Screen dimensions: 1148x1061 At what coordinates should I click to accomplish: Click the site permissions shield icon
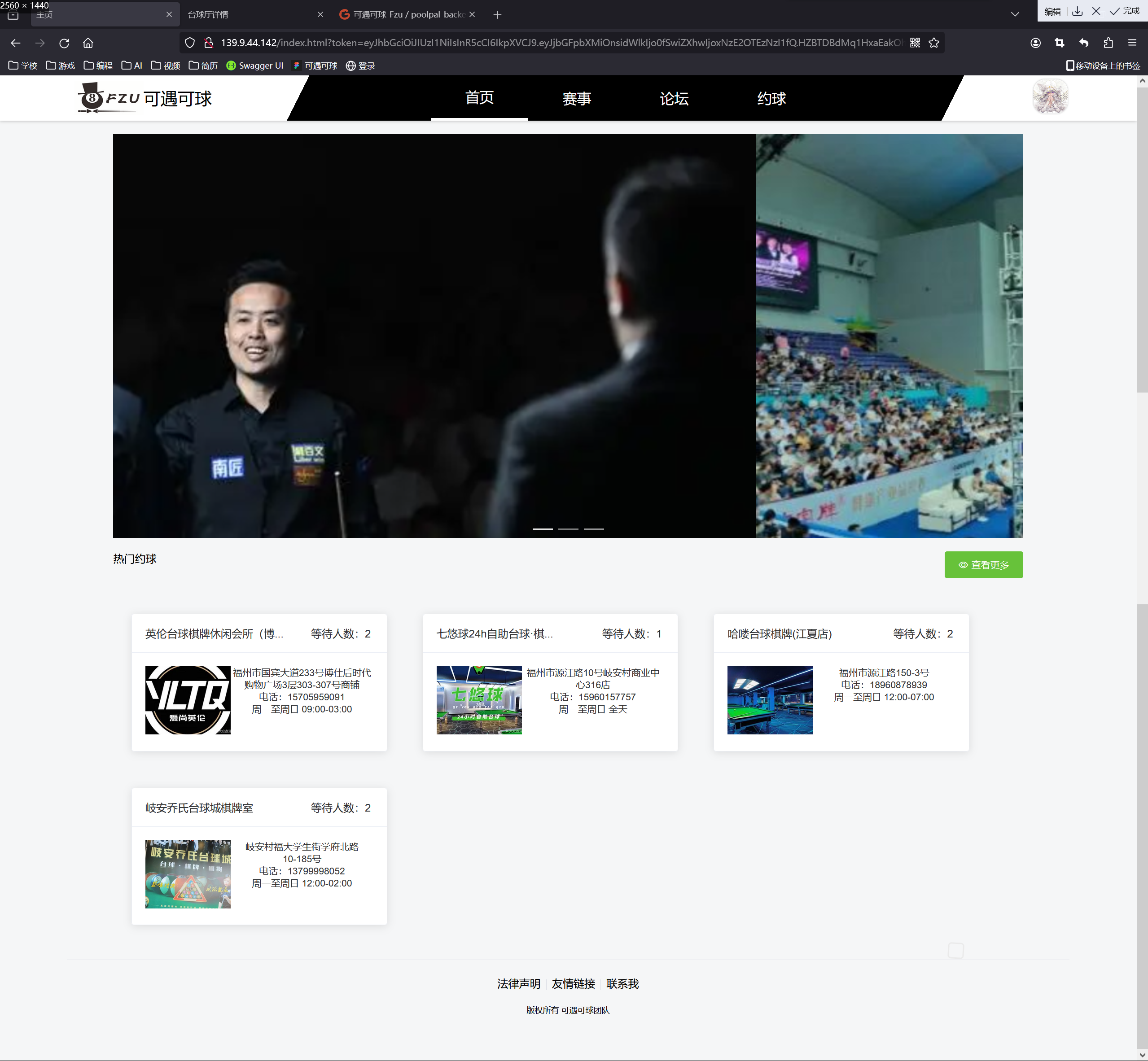pos(189,43)
